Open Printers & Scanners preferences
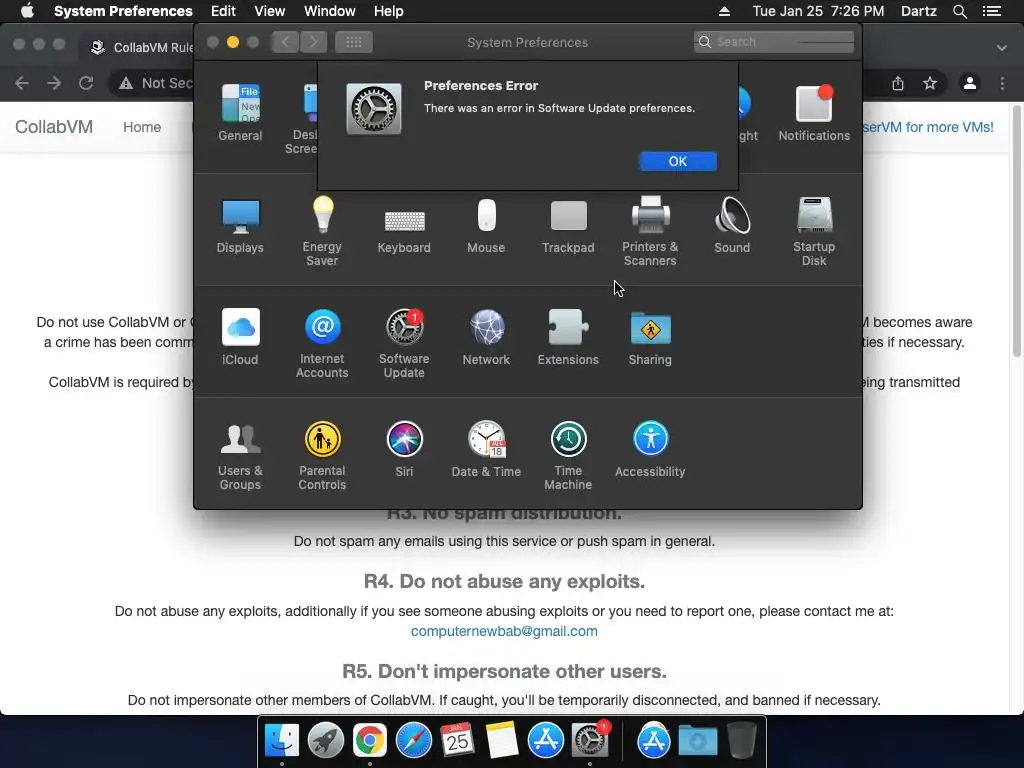The height and width of the screenshot is (768, 1024). tap(650, 231)
